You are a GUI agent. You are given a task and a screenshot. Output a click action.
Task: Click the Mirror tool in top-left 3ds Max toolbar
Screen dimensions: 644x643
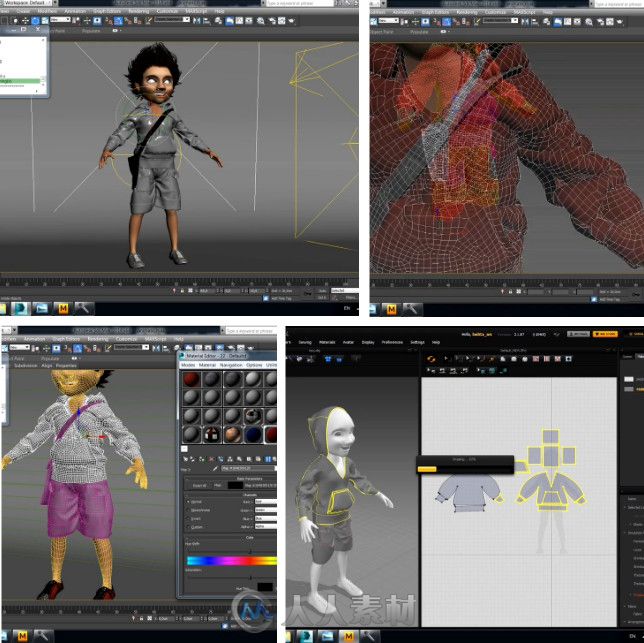point(196,21)
